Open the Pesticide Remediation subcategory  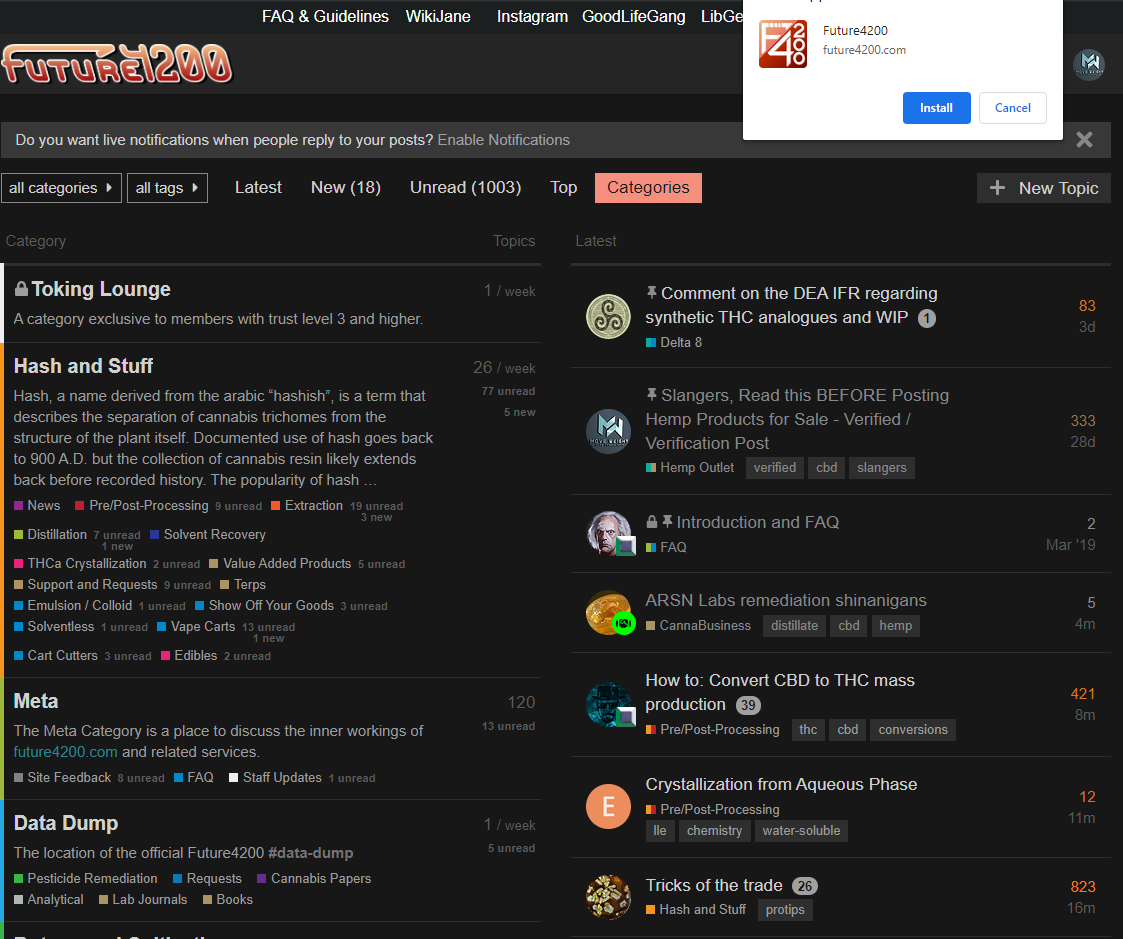(86, 878)
